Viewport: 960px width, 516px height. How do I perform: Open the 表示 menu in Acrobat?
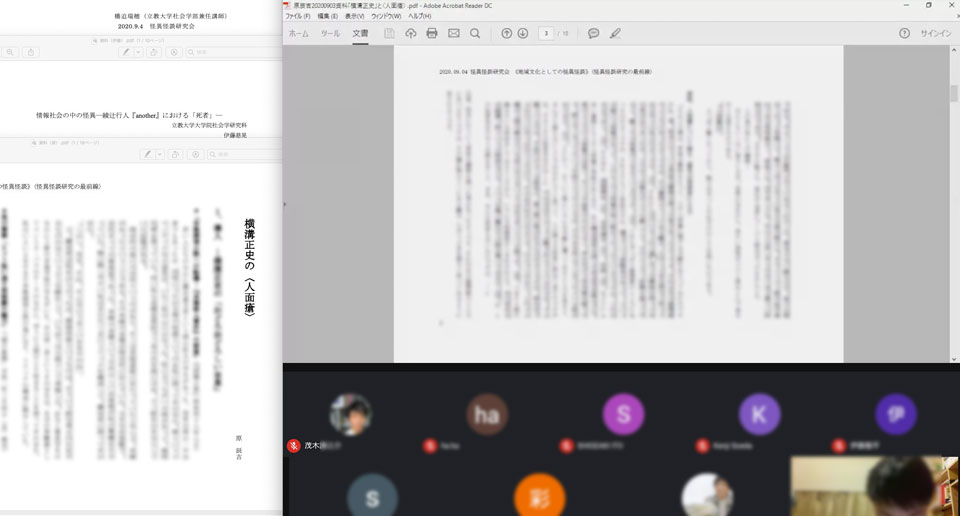354,16
